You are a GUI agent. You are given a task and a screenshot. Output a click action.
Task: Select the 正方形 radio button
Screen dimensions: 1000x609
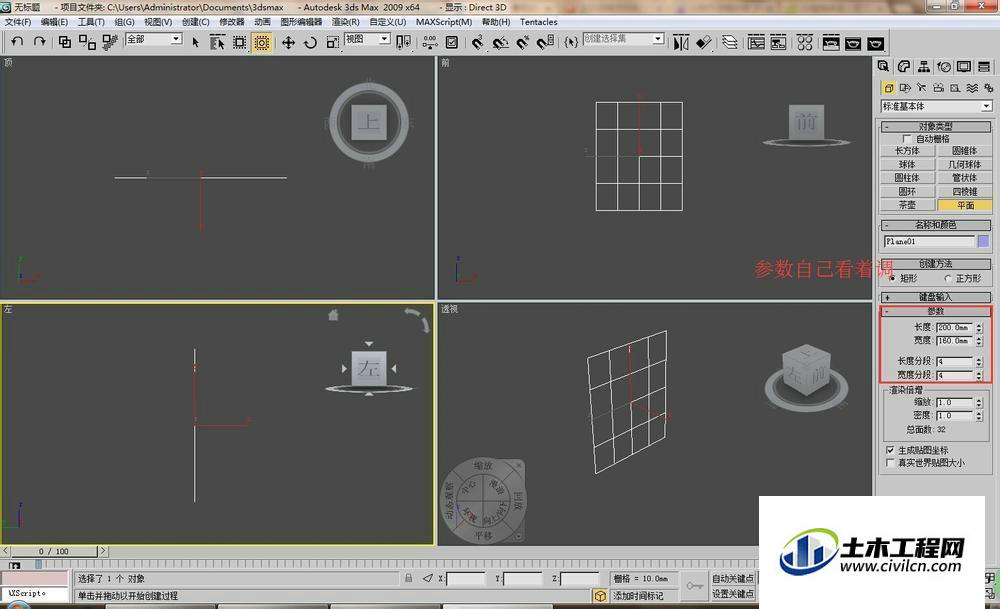coord(948,278)
